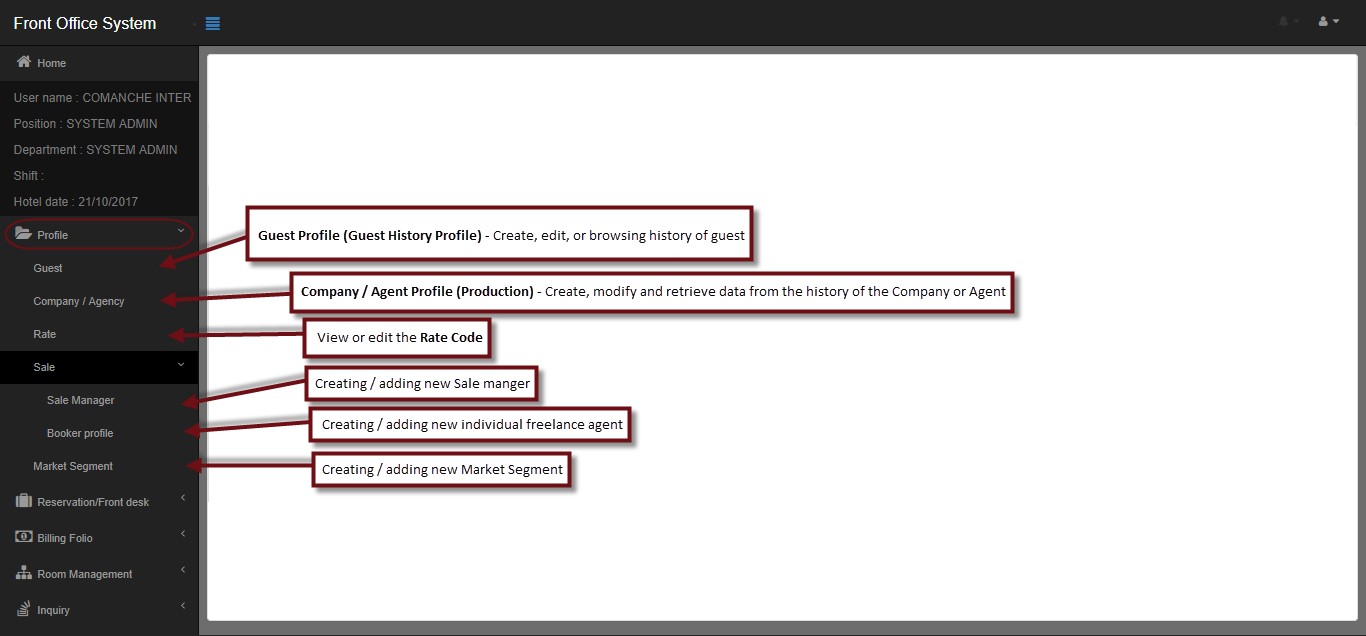The height and width of the screenshot is (636, 1366).
Task: Open the Rate menu entry
Action: coord(45,334)
